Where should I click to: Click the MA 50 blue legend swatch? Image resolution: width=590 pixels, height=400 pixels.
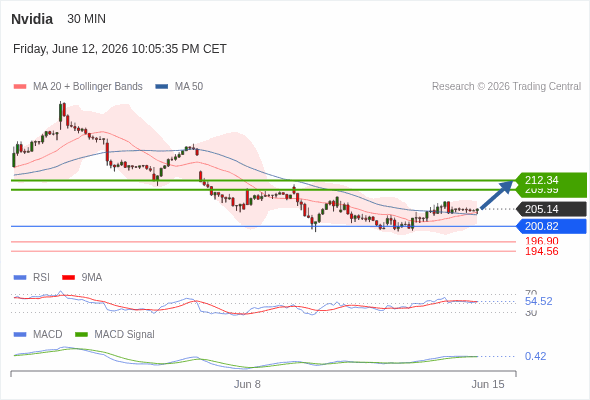point(162,87)
